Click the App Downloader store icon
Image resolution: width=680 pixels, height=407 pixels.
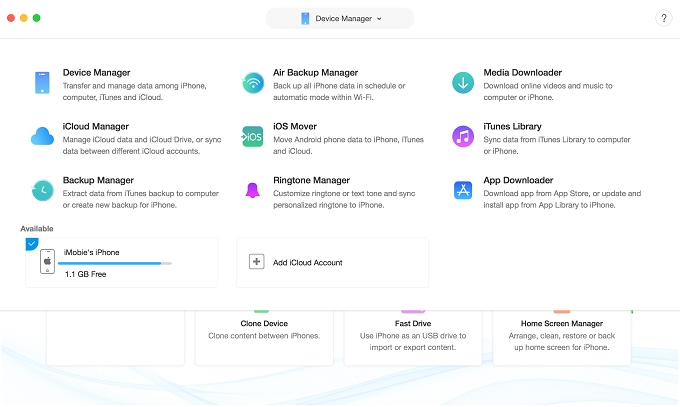point(463,190)
